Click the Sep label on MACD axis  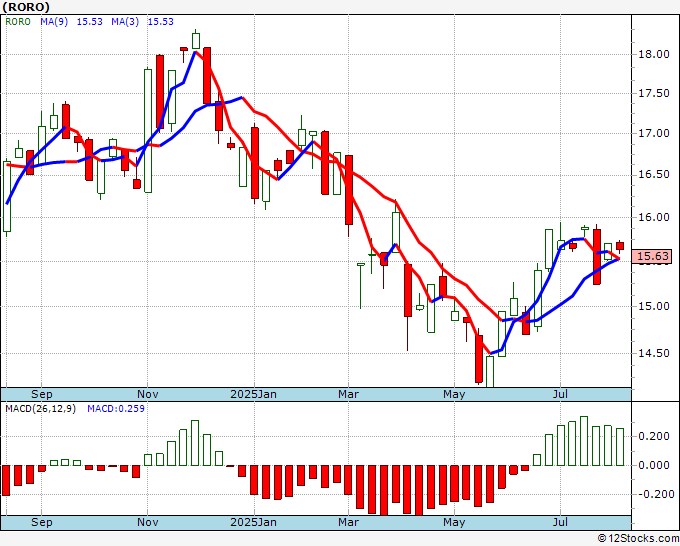click(42, 522)
